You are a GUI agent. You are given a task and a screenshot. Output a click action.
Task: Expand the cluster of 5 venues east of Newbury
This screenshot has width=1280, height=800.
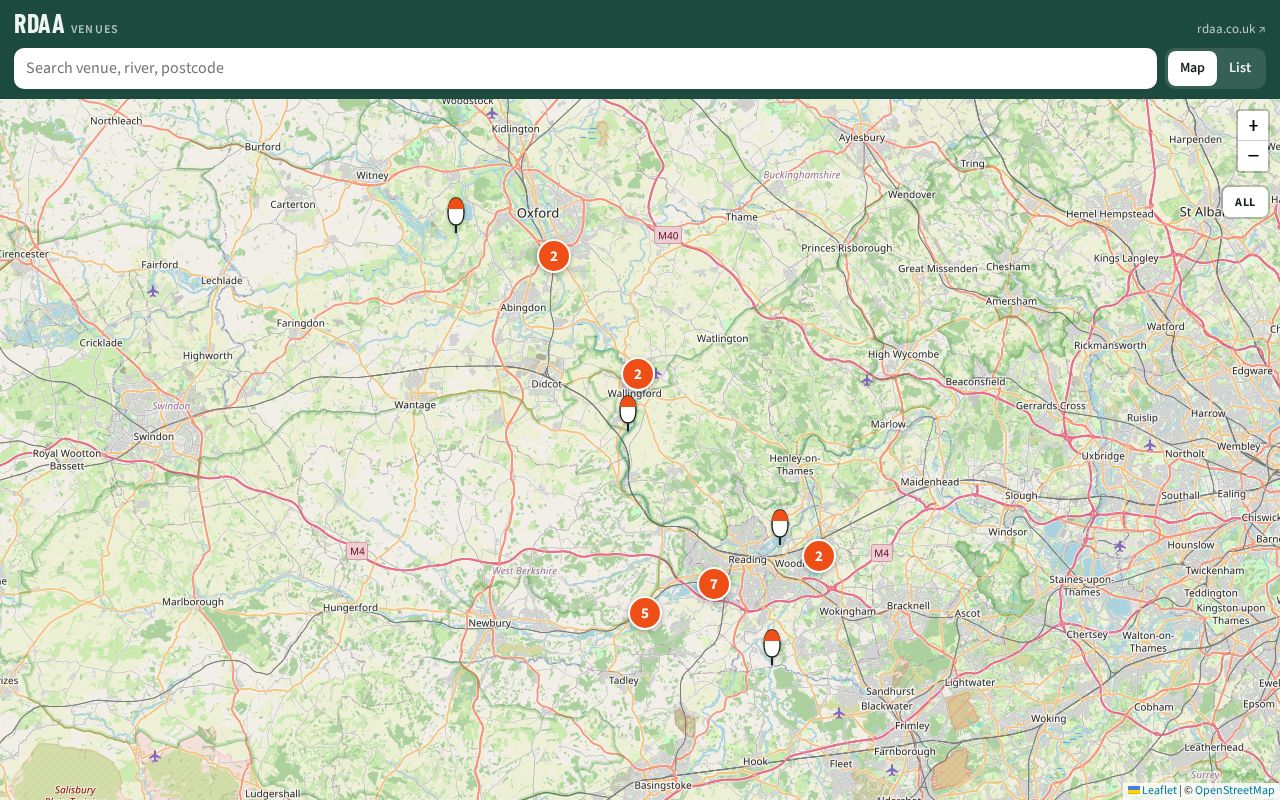coord(645,613)
